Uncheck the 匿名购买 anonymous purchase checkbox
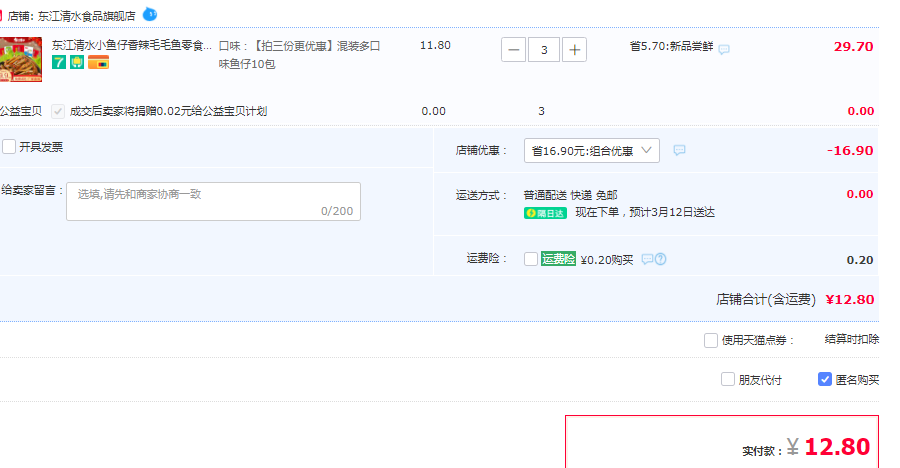900x468 pixels. click(825, 380)
